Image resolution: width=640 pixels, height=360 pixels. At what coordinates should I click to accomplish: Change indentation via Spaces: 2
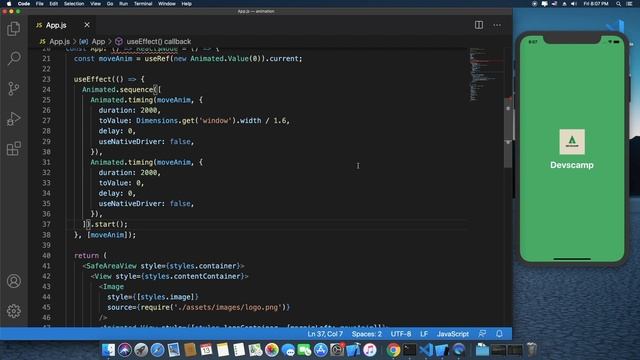[x=367, y=333]
